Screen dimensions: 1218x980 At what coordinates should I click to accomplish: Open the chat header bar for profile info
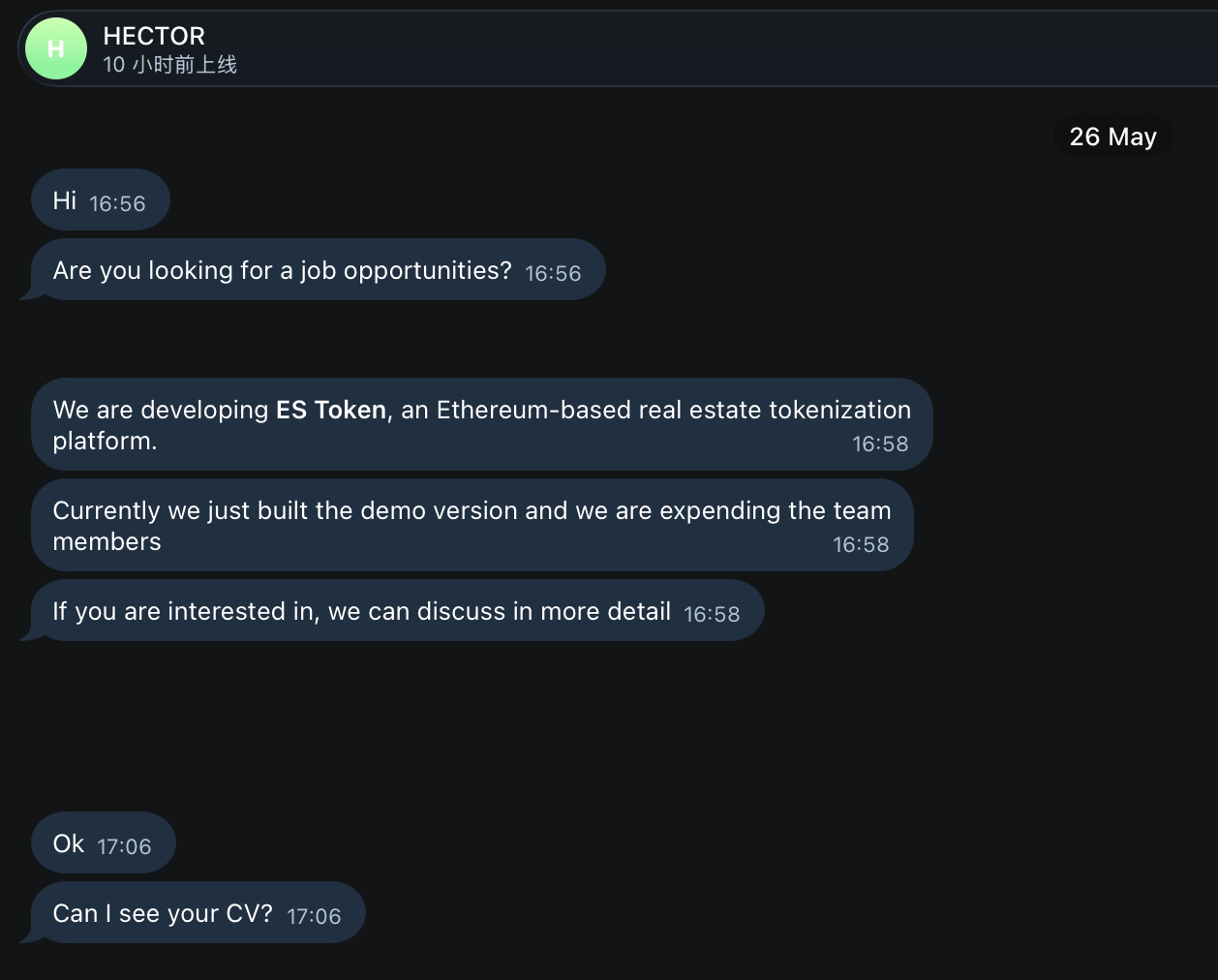coord(618,48)
